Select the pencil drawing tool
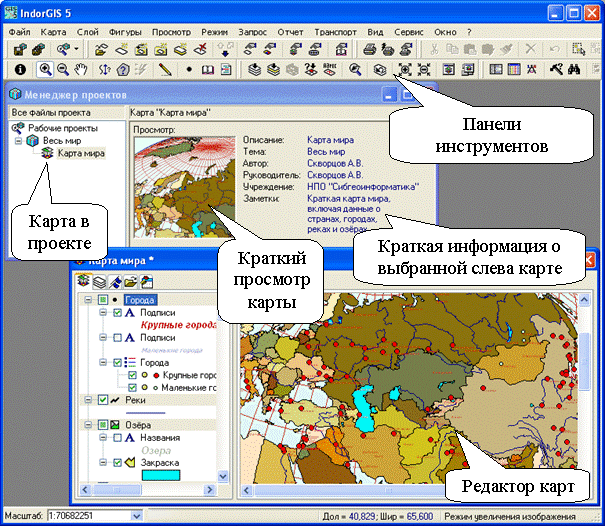 (163, 70)
